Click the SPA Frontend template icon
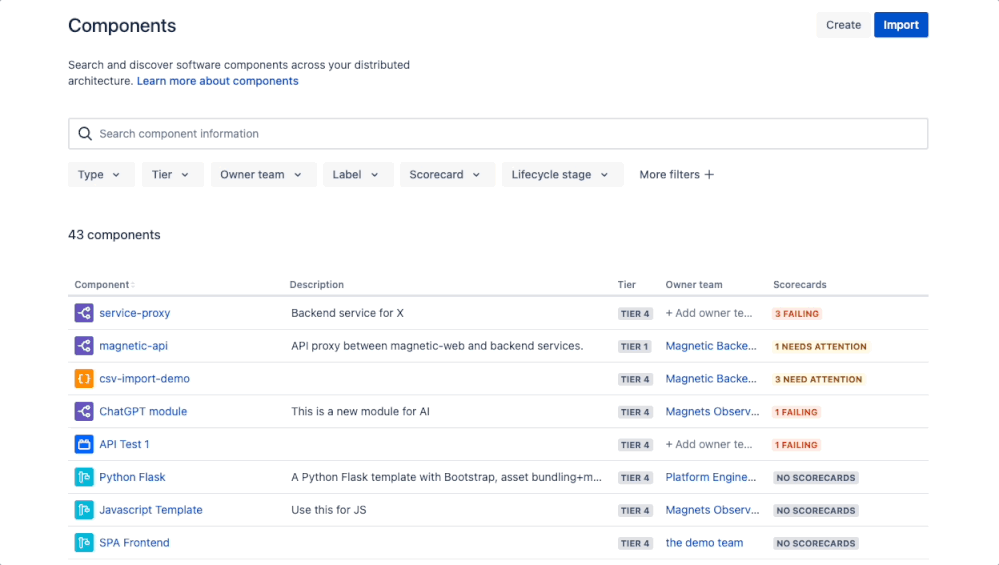 [x=84, y=543]
